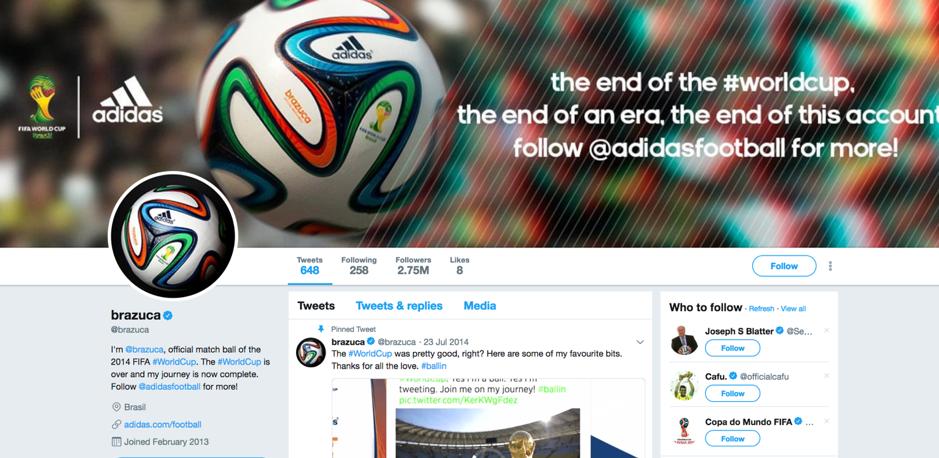
Task: Open the adidas.com/football link
Action: (162, 424)
